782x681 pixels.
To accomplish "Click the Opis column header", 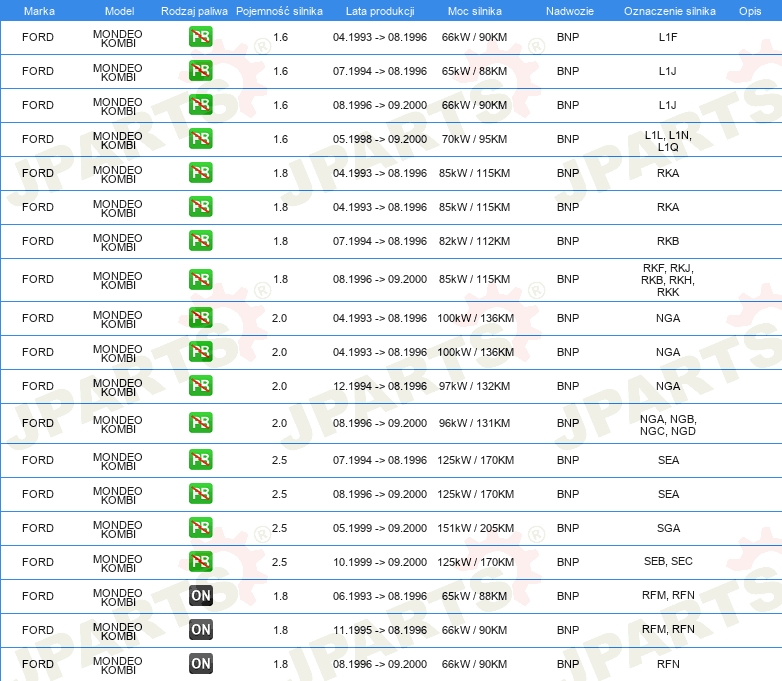I will pyautogui.click(x=750, y=11).
